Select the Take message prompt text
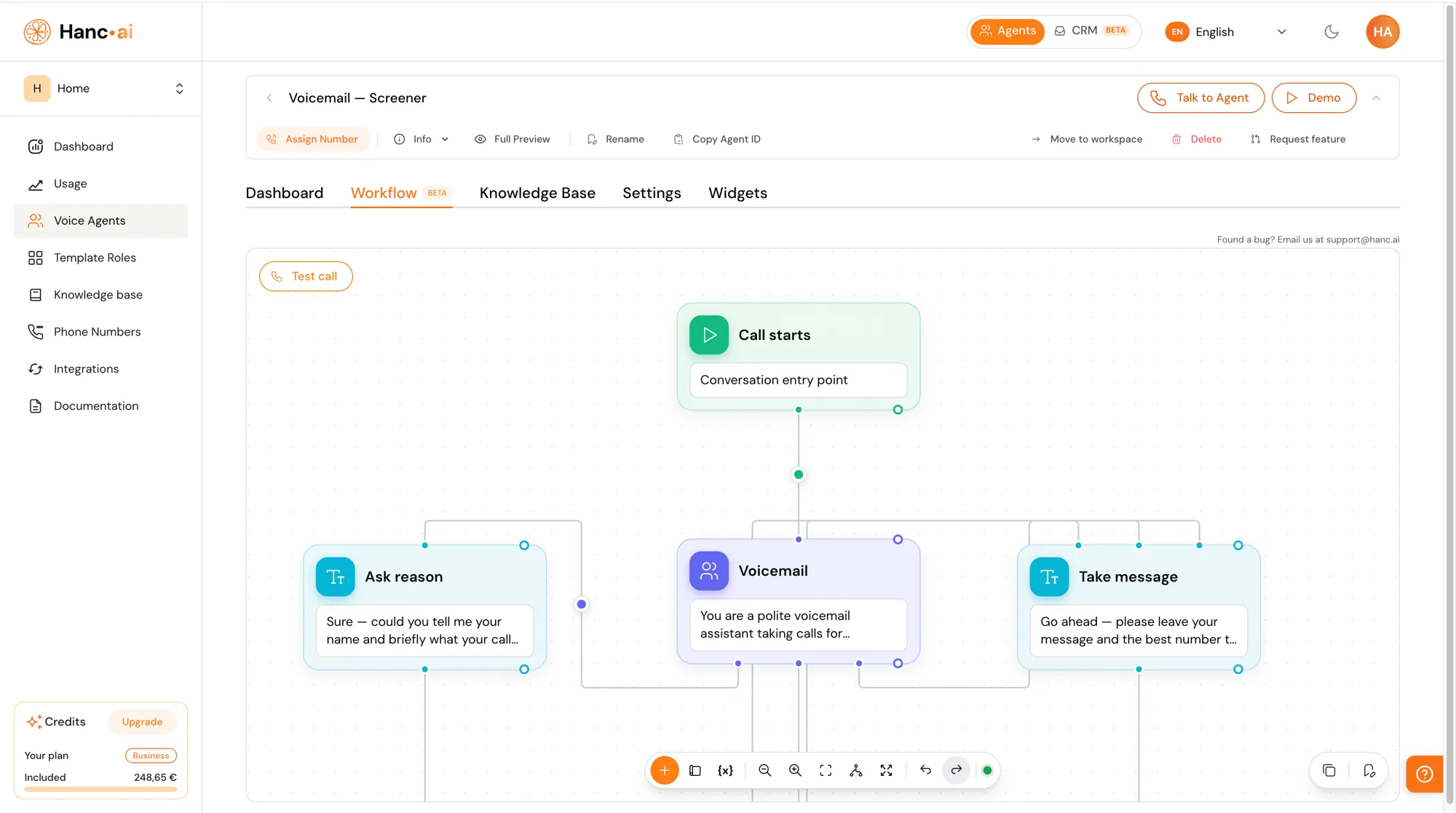1456x813 pixels. point(1139,630)
